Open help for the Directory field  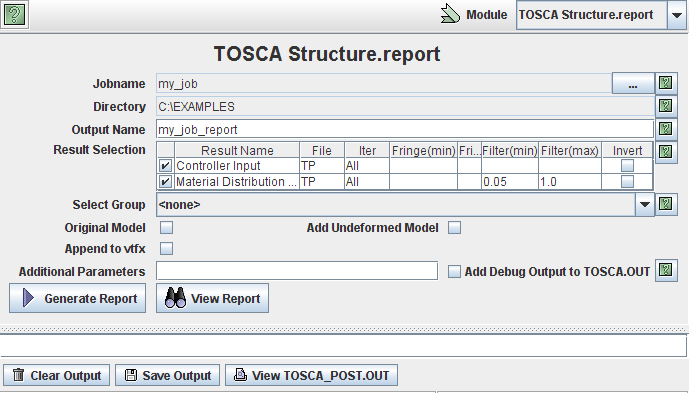click(666, 106)
